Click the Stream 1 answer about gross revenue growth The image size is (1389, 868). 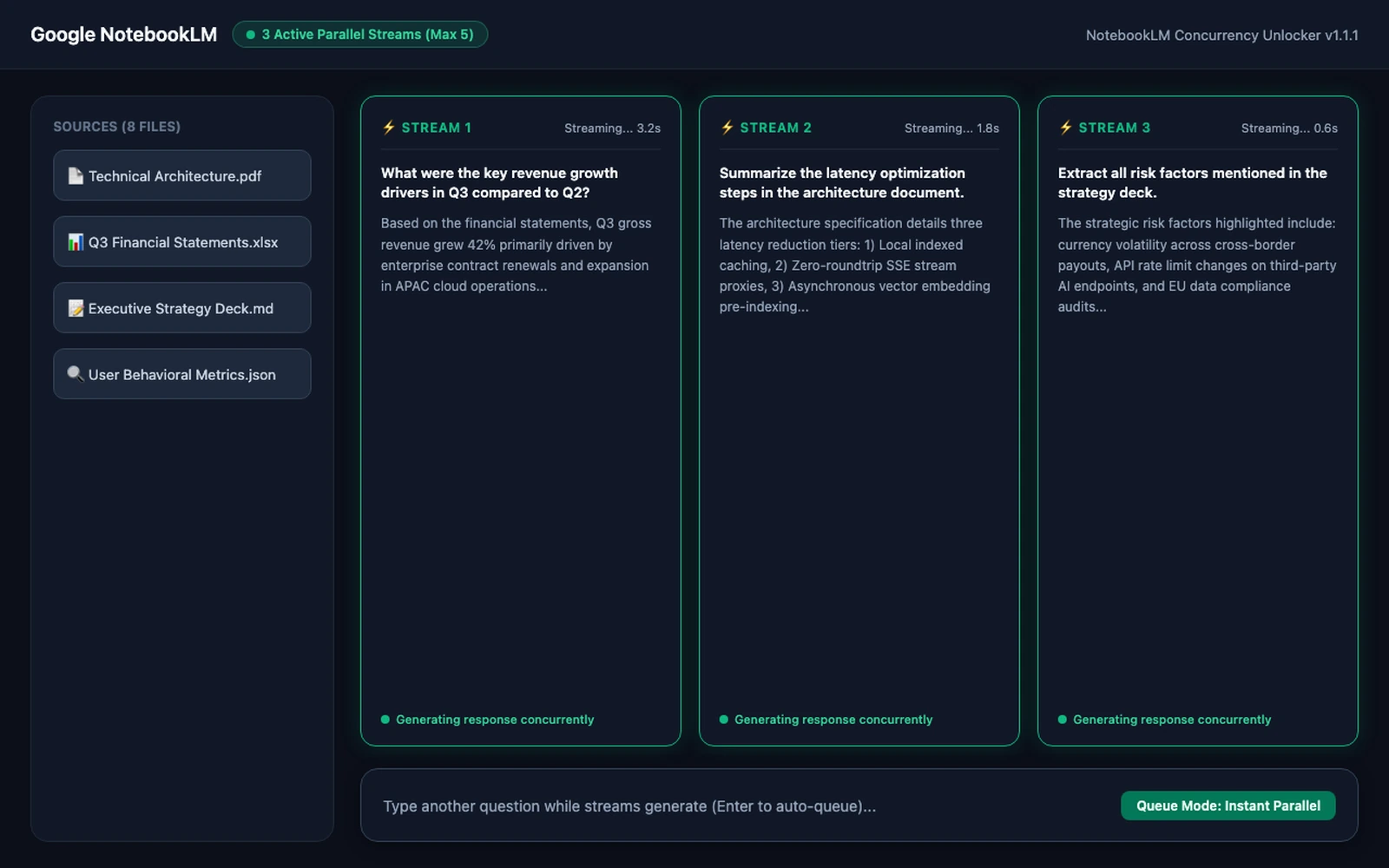[517, 254]
